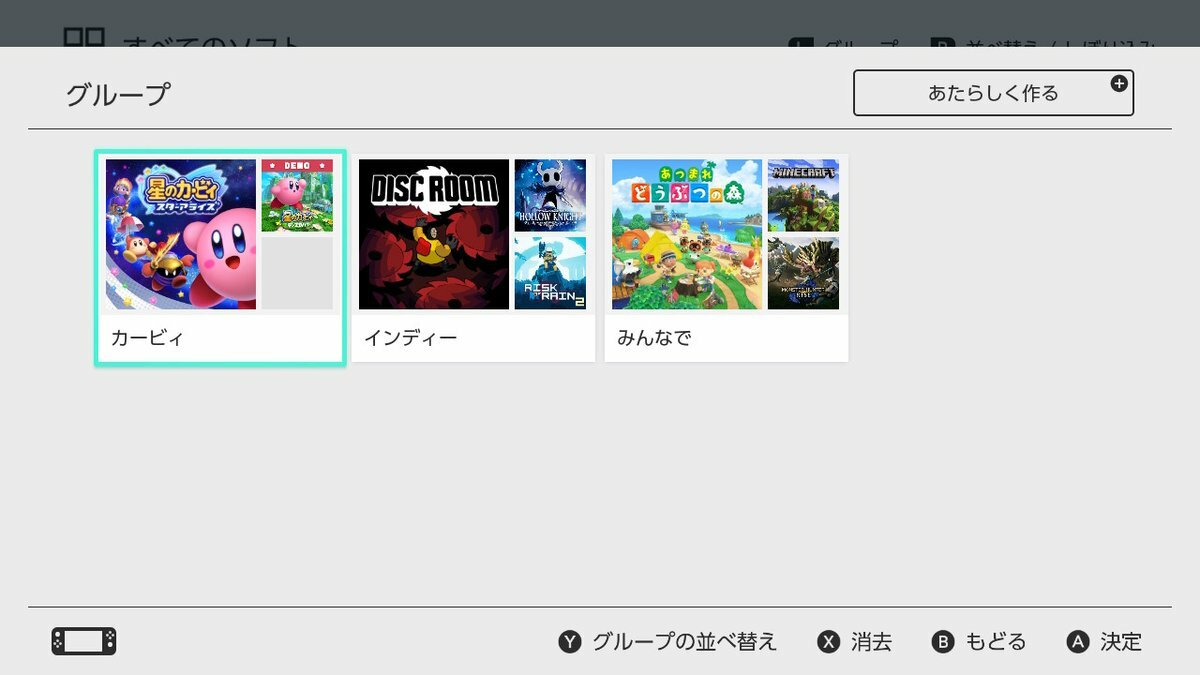Select the Hollow Knight thumbnail
This screenshot has width=1200, height=675.
pos(550,195)
